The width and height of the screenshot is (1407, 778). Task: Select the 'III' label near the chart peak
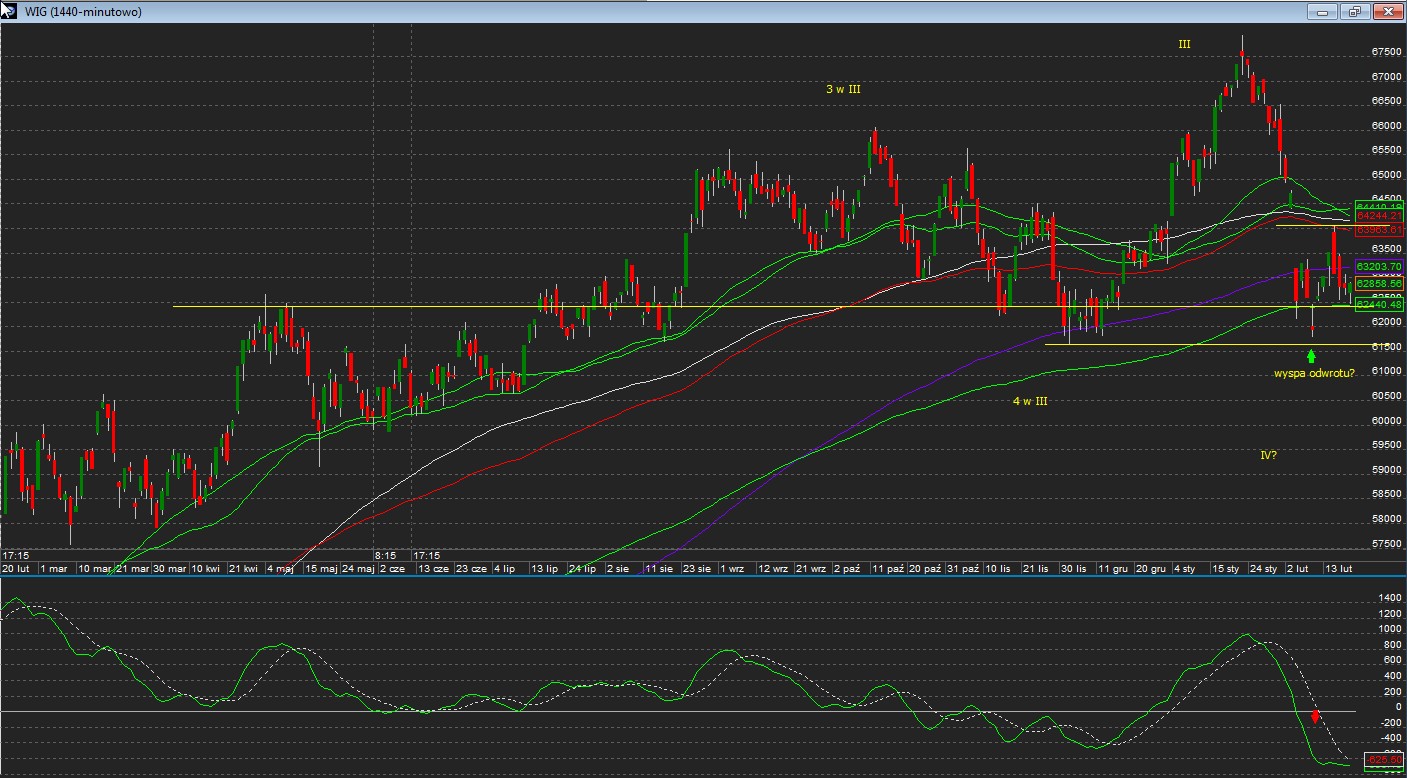click(x=1184, y=44)
